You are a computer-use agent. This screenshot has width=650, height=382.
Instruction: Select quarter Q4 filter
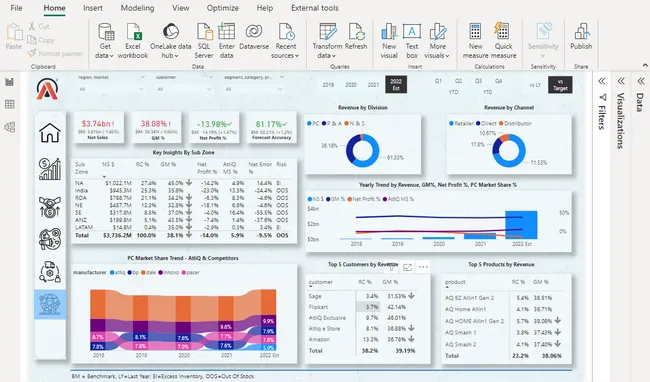coord(498,81)
